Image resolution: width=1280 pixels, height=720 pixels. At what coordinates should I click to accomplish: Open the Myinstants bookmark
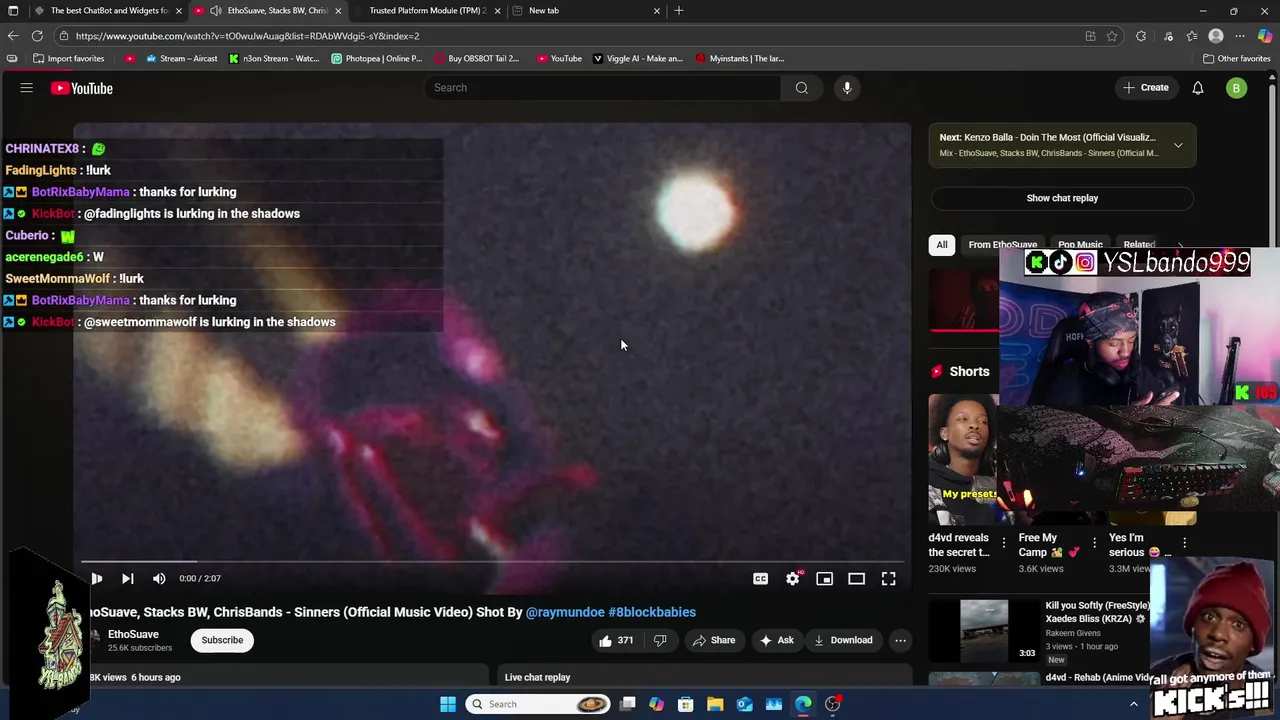pyautogui.click(x=740, y=58)
